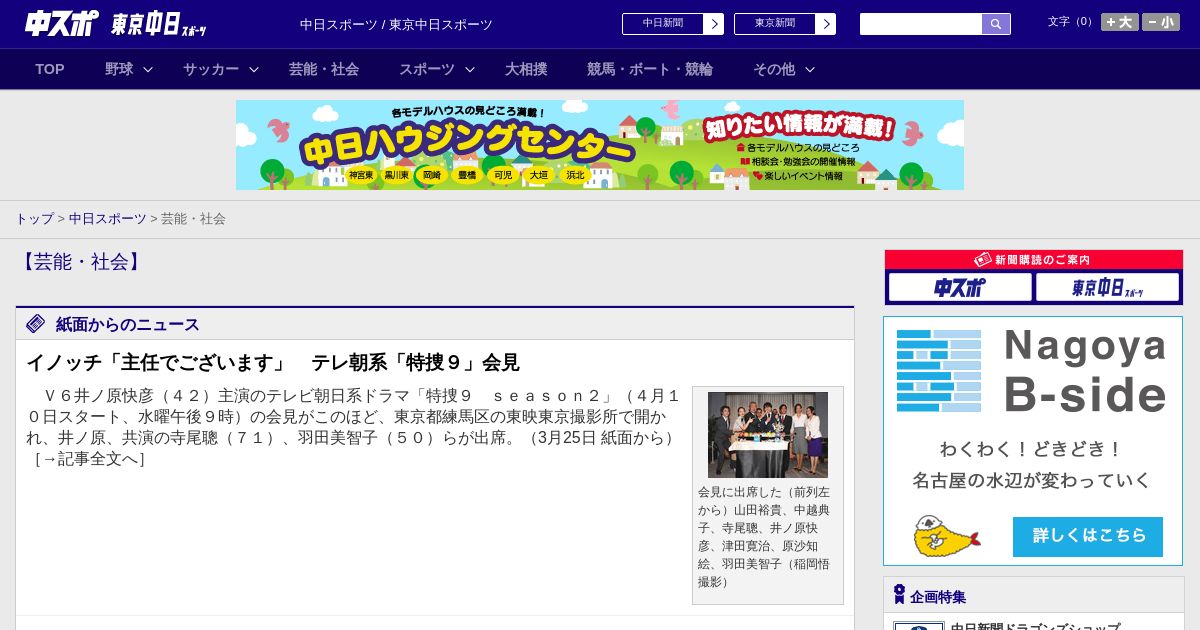Click →記事全文へ link
The height and width of the screenshot is (630, 1200).
point(90,459)
